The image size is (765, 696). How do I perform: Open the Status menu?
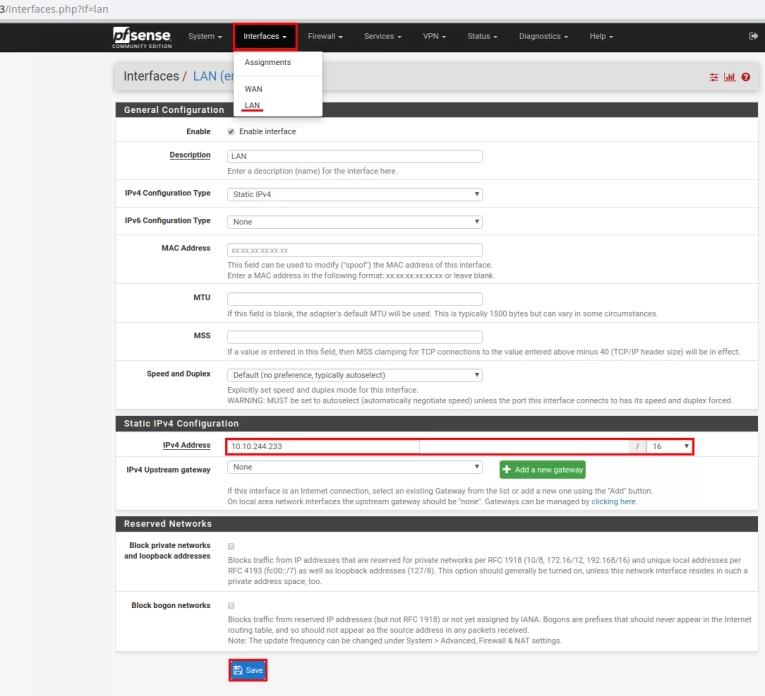click(x=482, y=37)
